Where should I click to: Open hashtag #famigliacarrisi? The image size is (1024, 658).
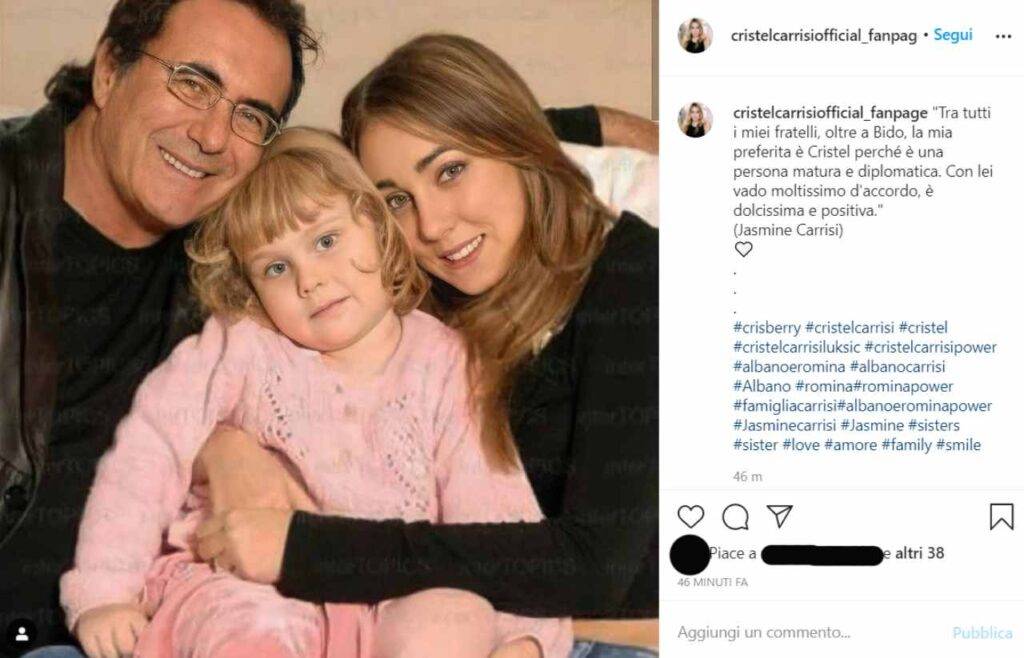(785, 406)
